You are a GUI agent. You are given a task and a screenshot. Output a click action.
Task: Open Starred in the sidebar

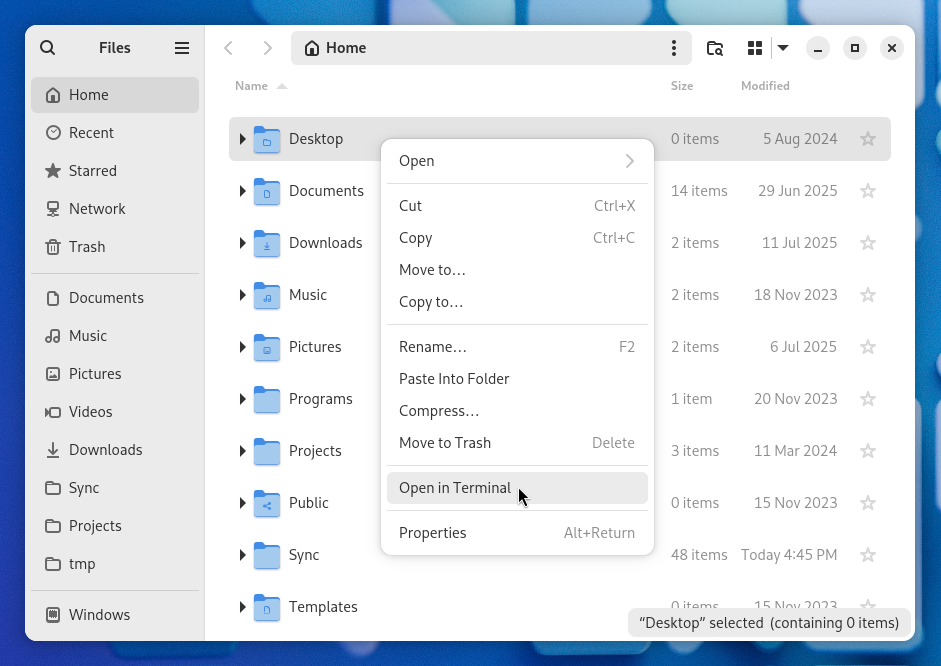(115, 171)
